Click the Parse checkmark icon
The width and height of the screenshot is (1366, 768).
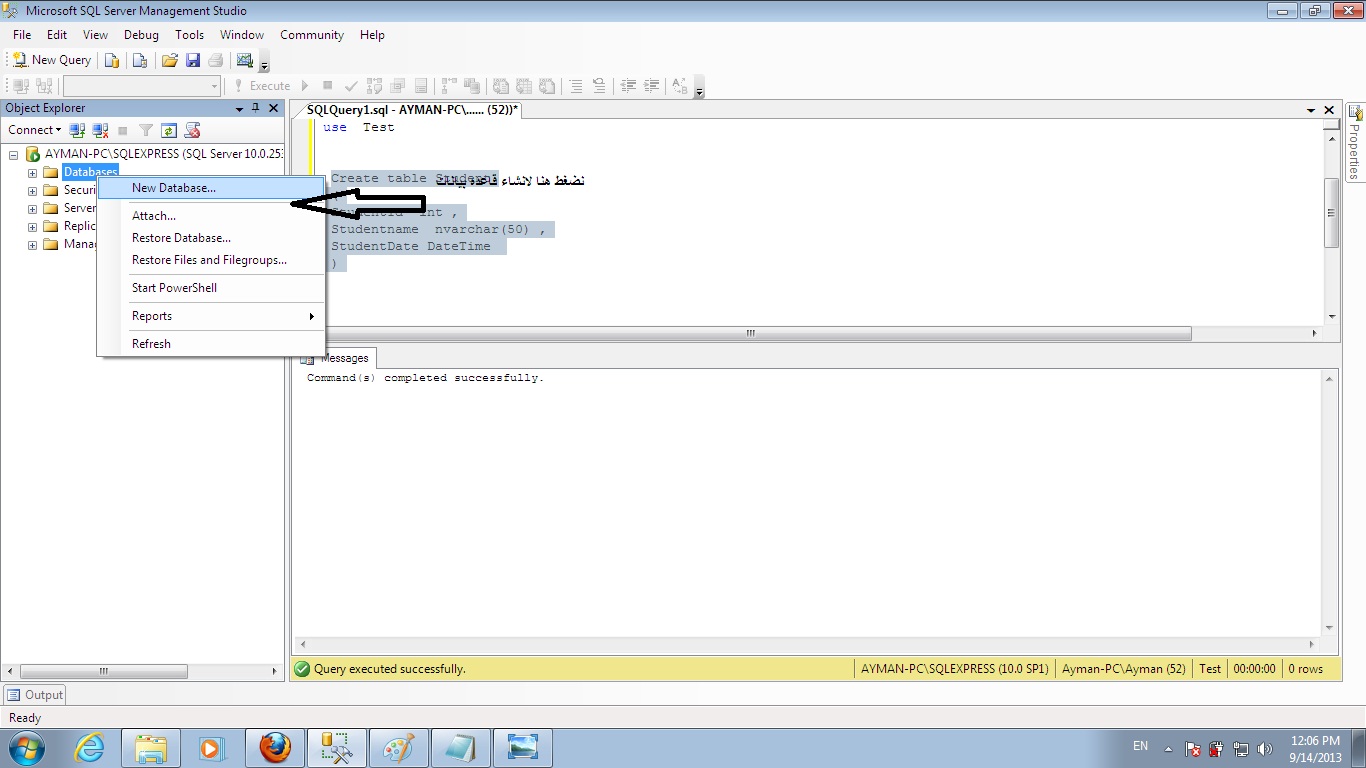[350, 86]
